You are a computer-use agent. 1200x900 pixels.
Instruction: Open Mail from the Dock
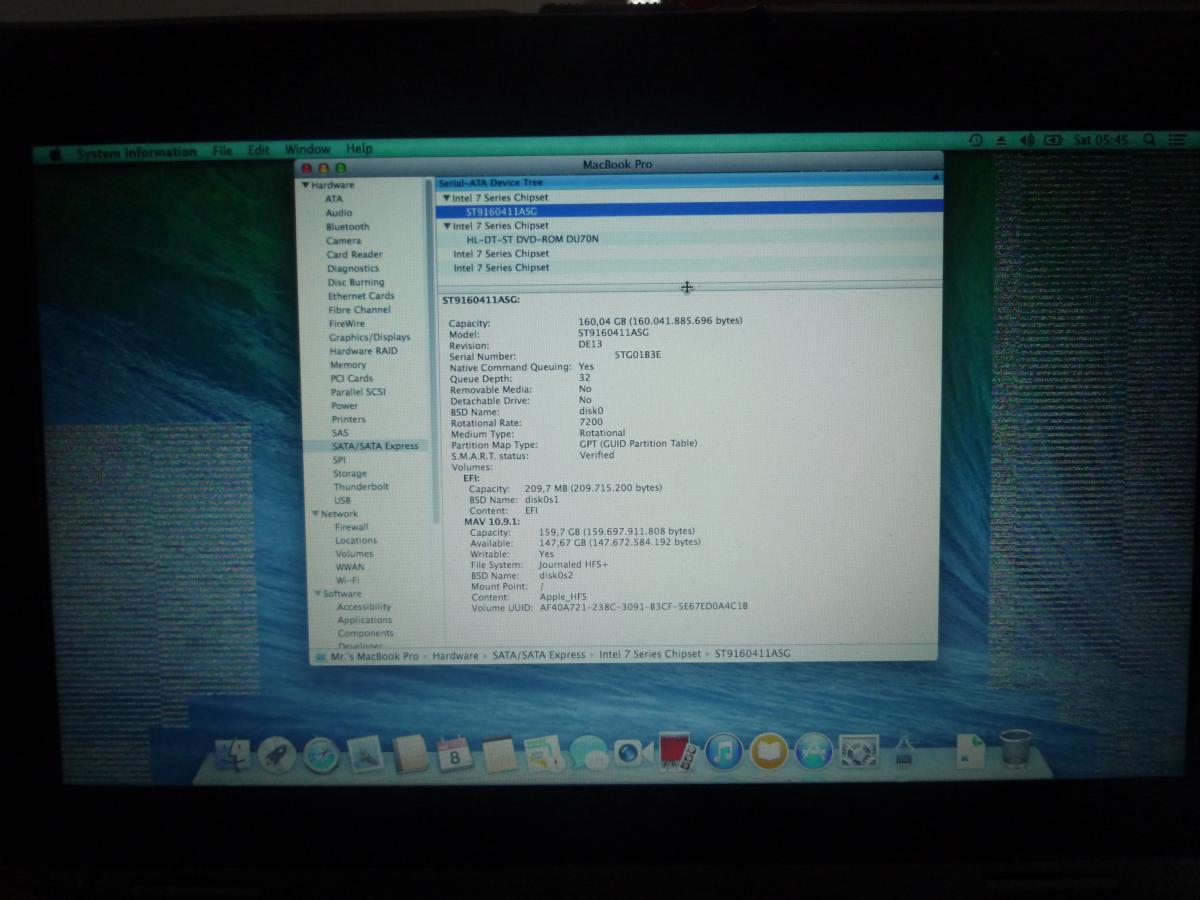[366, 754]
